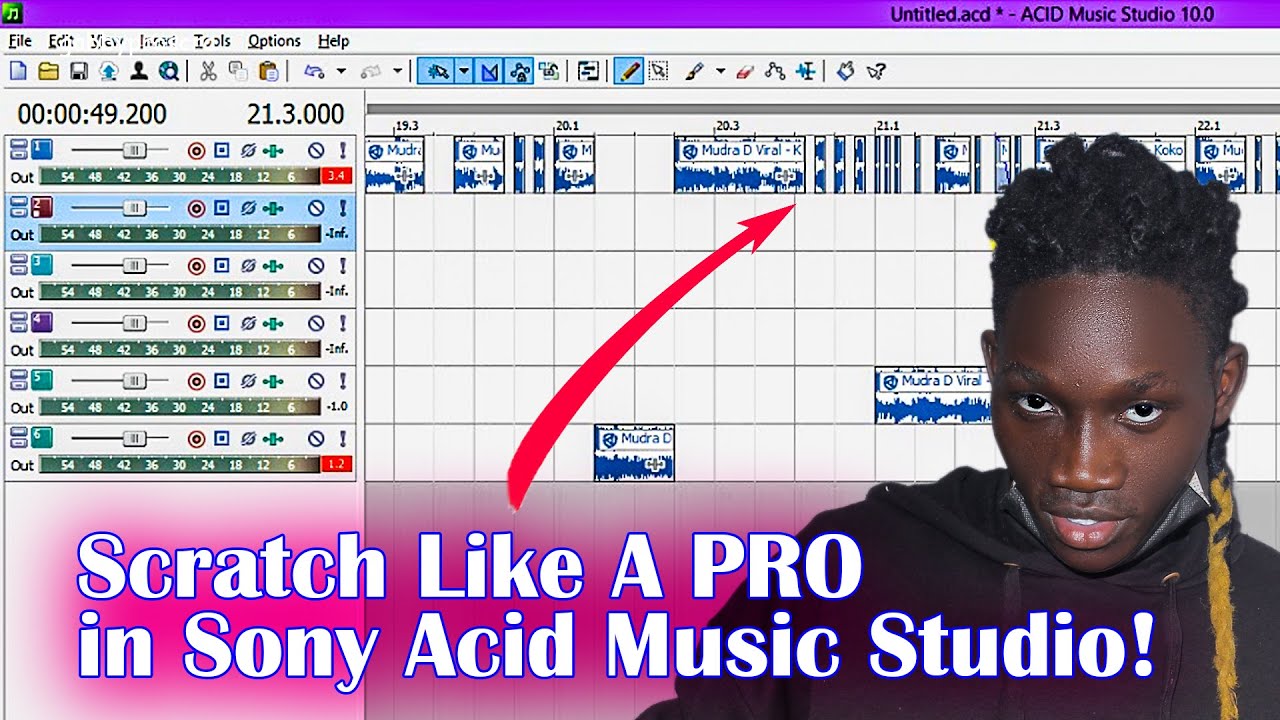Click the volume slider on track 4
This screenshot has height=720, width=1280.
(133, 323)
